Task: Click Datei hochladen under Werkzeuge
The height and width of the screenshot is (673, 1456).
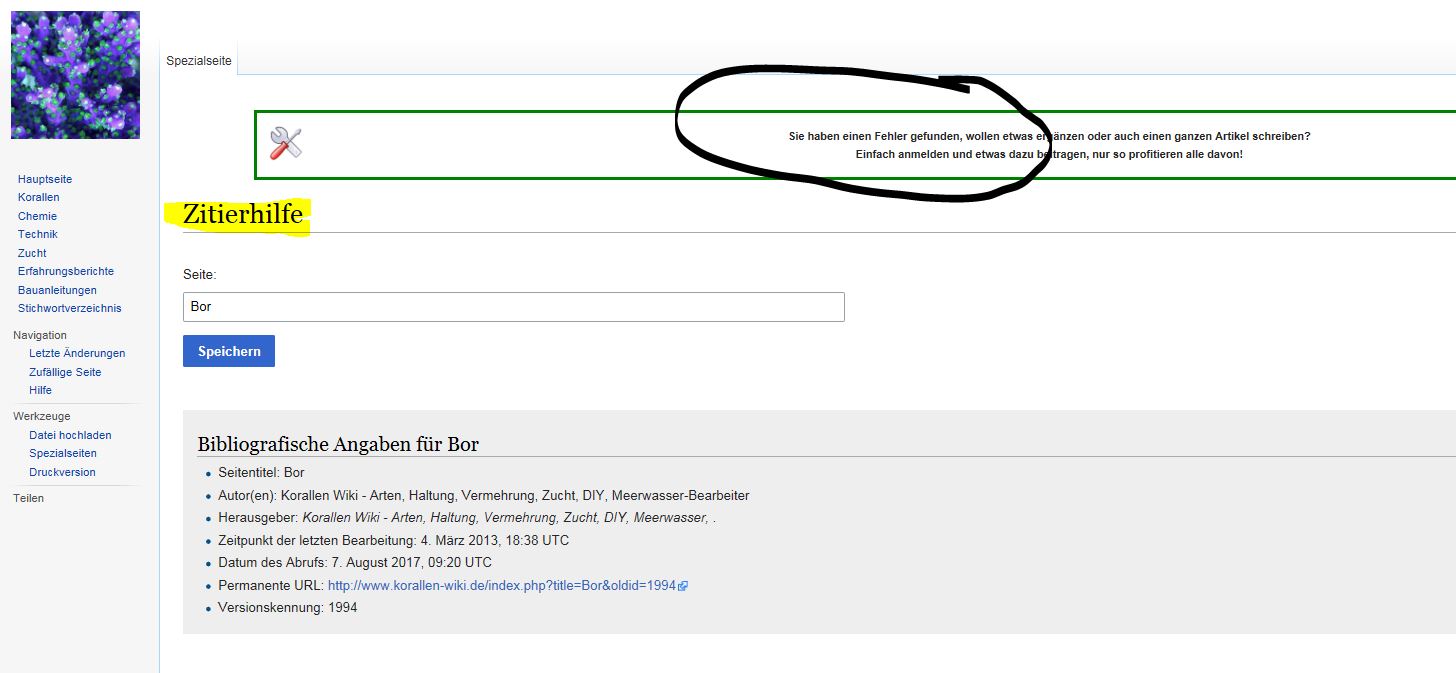Action: pyautogui.click(x=70, y=435)
